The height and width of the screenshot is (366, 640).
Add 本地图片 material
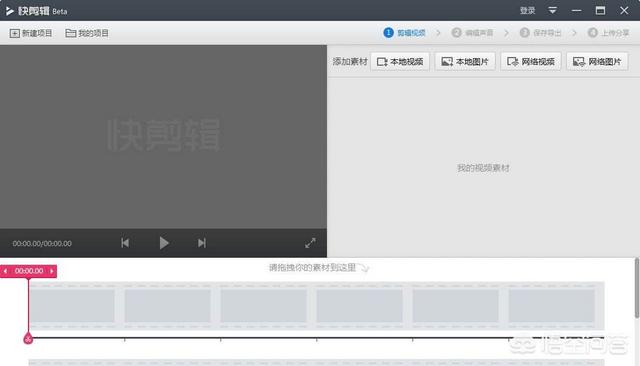[465, 62]
